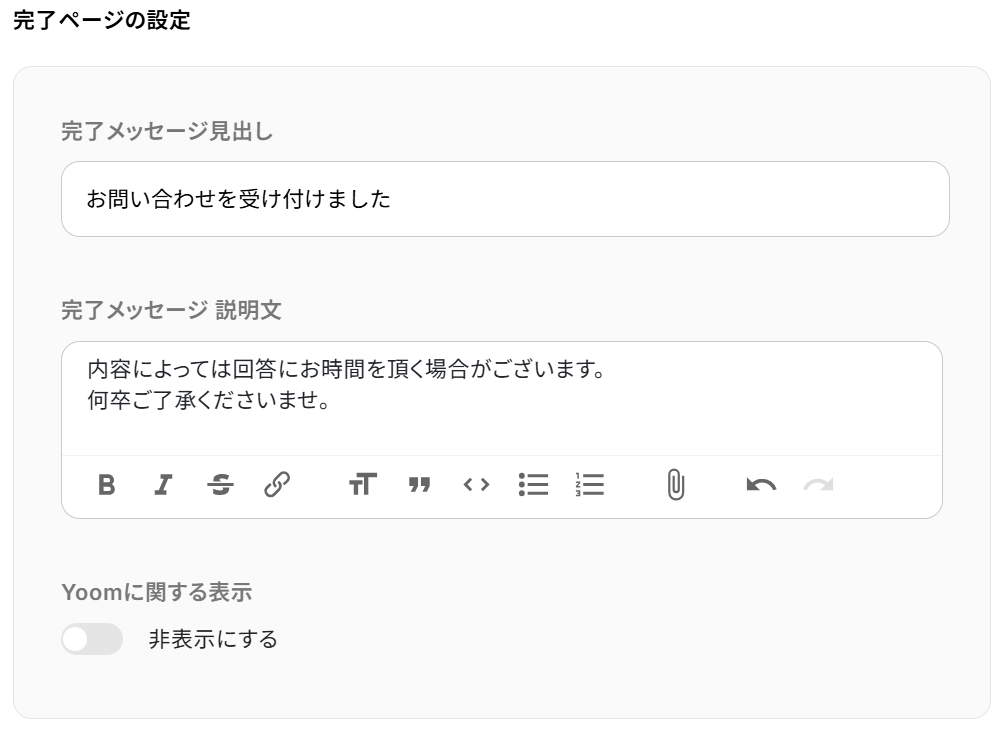1000x731 pixels.
Task: Insert a code block
Action: (x=476, y=485)
